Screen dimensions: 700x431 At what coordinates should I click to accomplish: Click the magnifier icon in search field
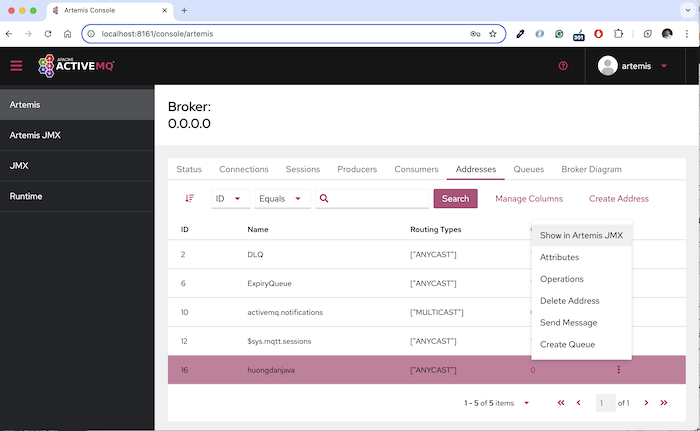[x=324, y=198]
